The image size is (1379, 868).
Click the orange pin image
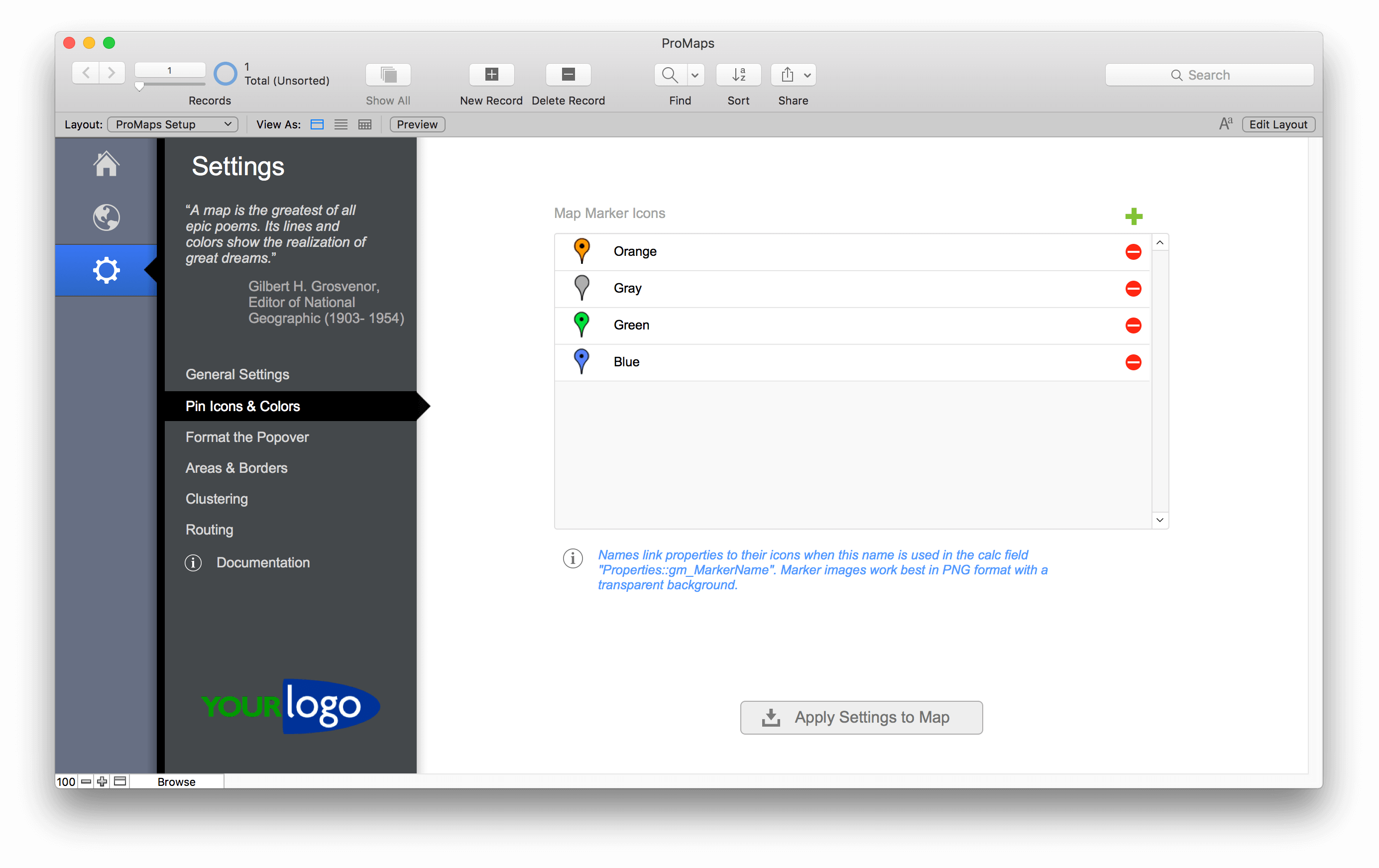click(582, 251)
